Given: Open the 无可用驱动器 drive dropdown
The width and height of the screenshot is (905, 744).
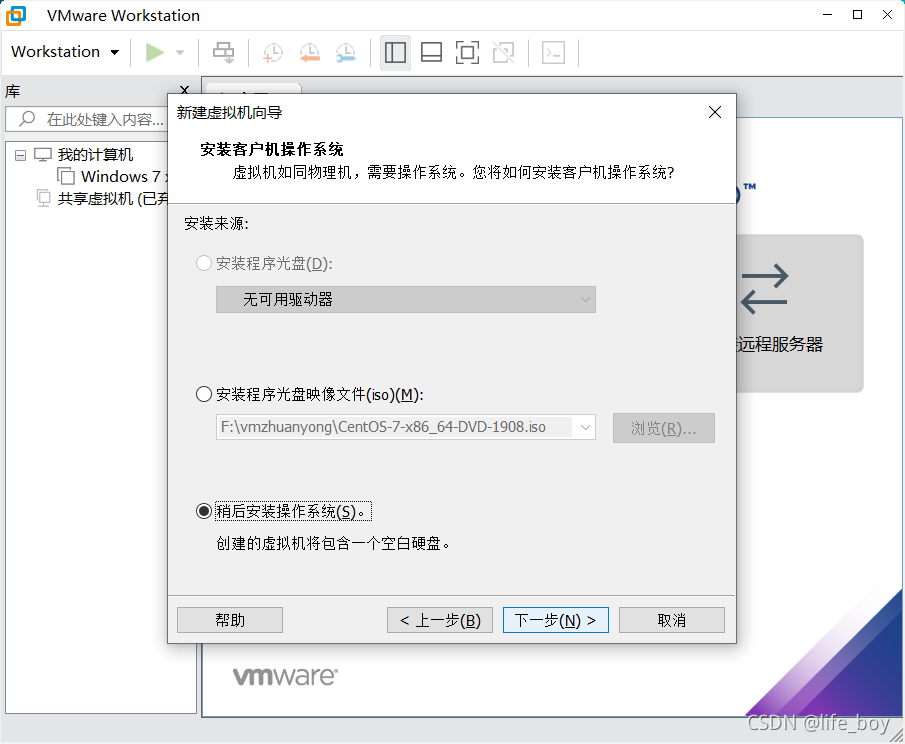Looking at the screenshot, I should 406,300.
